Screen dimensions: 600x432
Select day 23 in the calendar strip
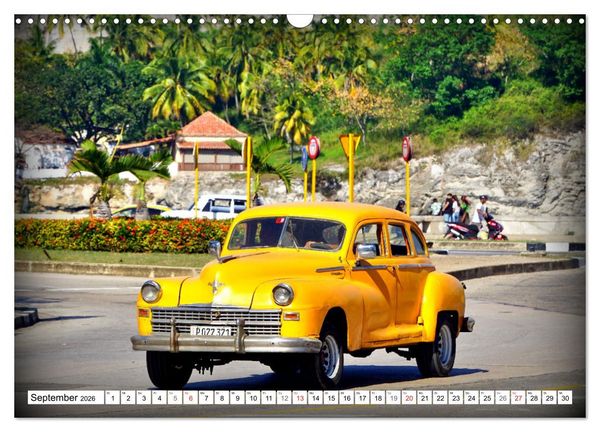point(456,398)
